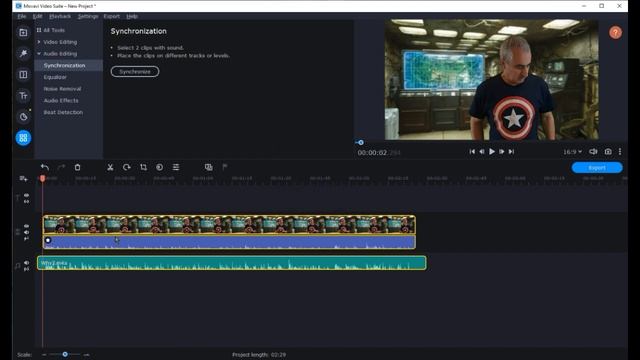640x360 pixels.
Task: Open the Filters magic wand icon
Action: [23, 53]
